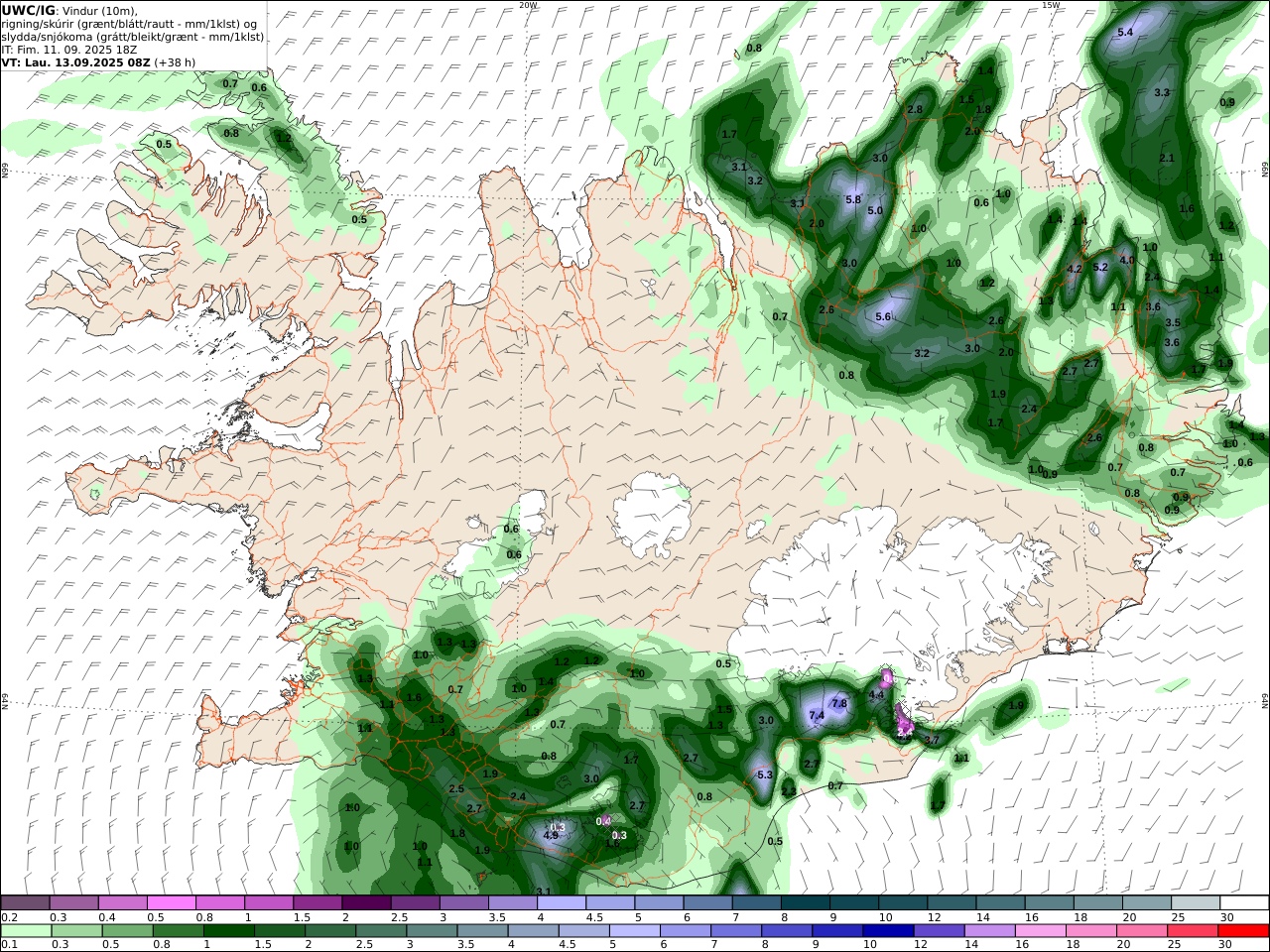Image resolution: width=1270 pixels, height=952 pixels.
Task: Click the pale lavender 4 mm snow swatch
Action: [562, 903]
